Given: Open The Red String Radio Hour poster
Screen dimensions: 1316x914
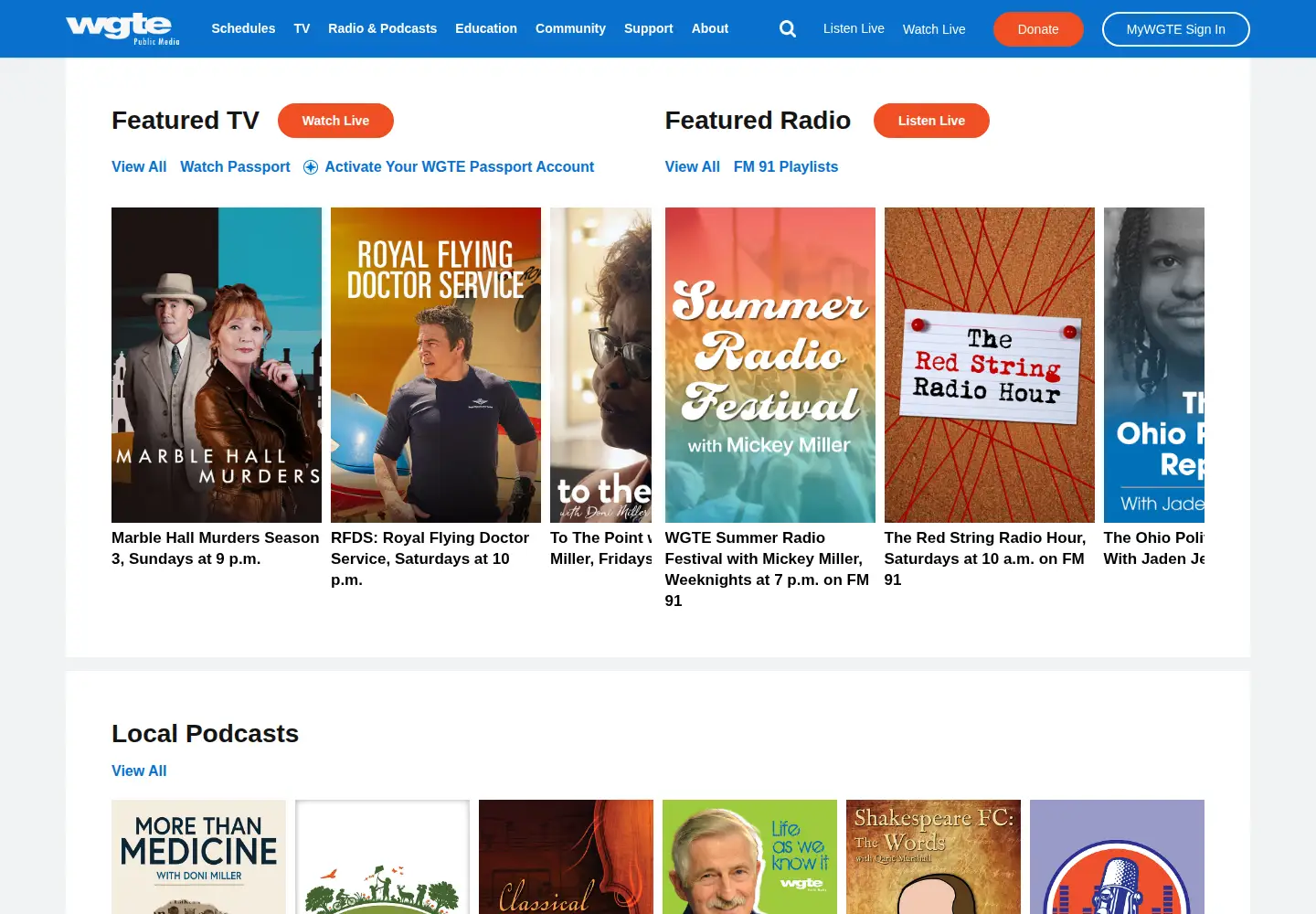Looking at the screenshot, I should coord(990,365).
